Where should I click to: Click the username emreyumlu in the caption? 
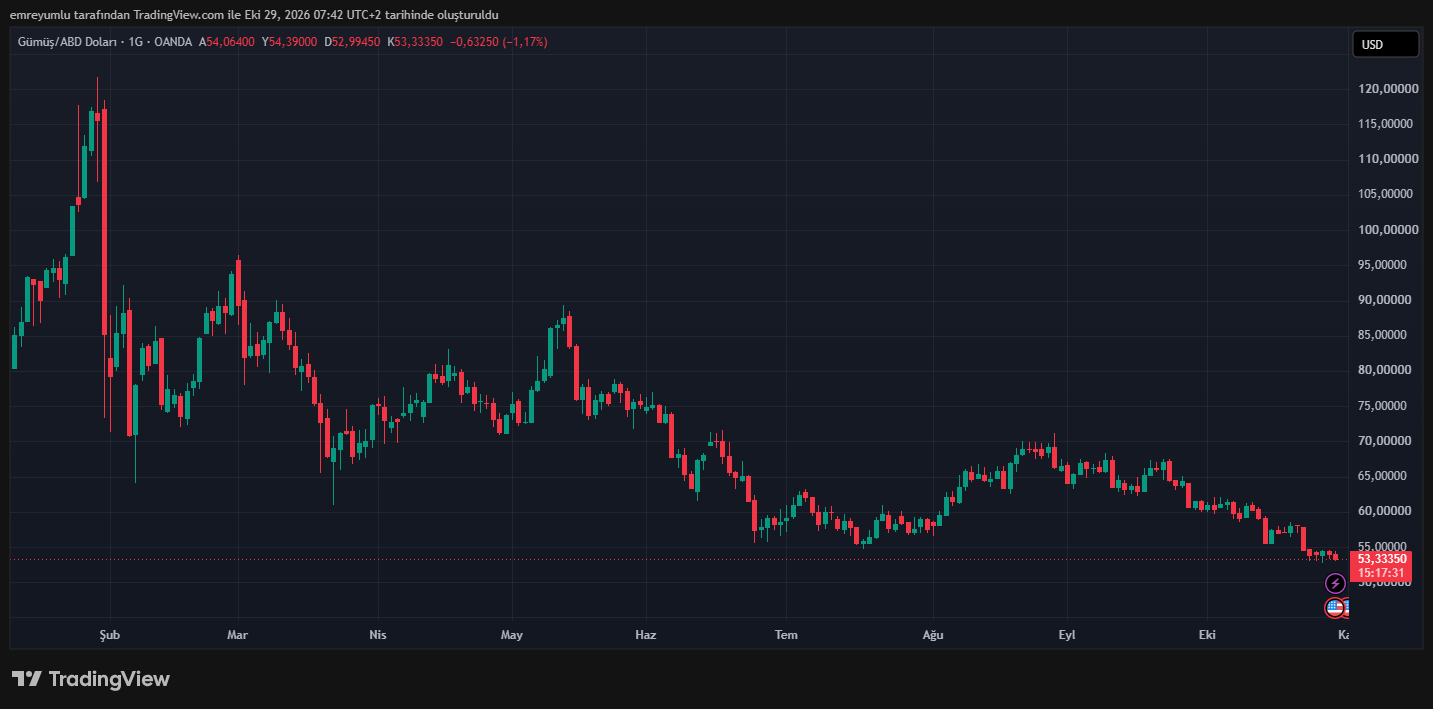coord(40,15)
